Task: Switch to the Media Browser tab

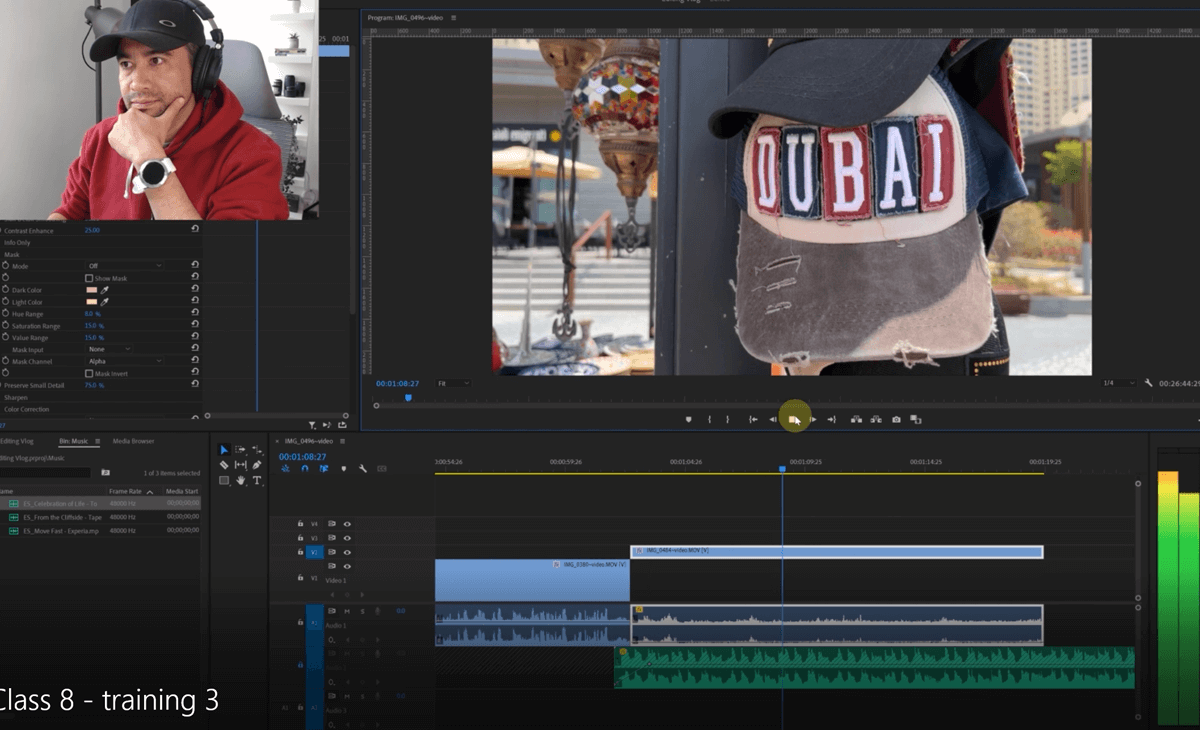Action: [x=133, y=441]
